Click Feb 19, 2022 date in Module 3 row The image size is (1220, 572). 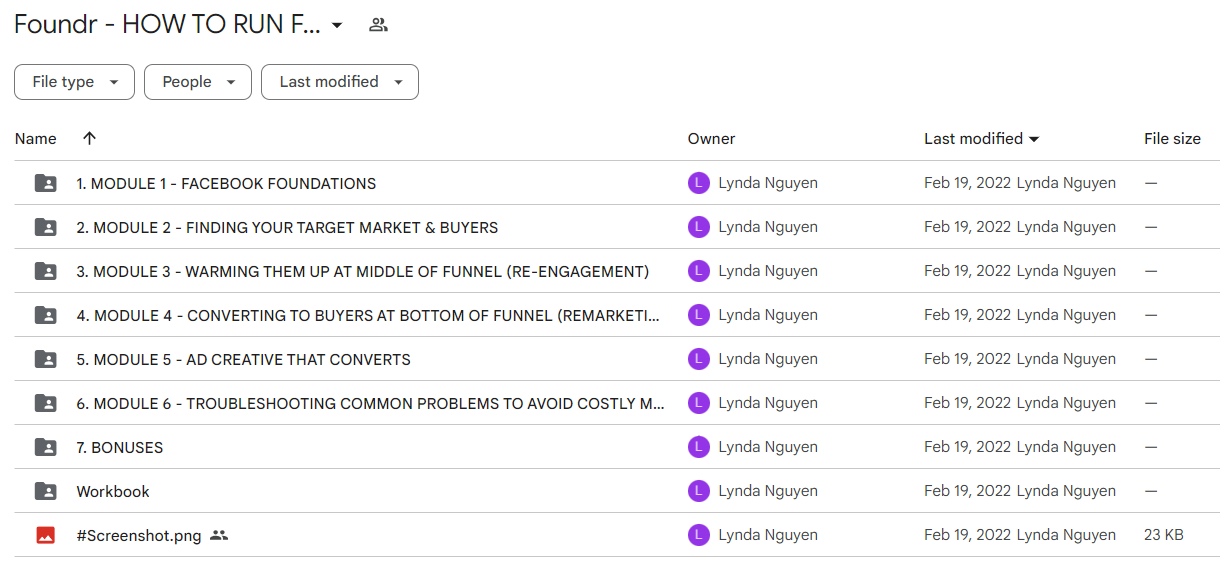coord(967,272)
